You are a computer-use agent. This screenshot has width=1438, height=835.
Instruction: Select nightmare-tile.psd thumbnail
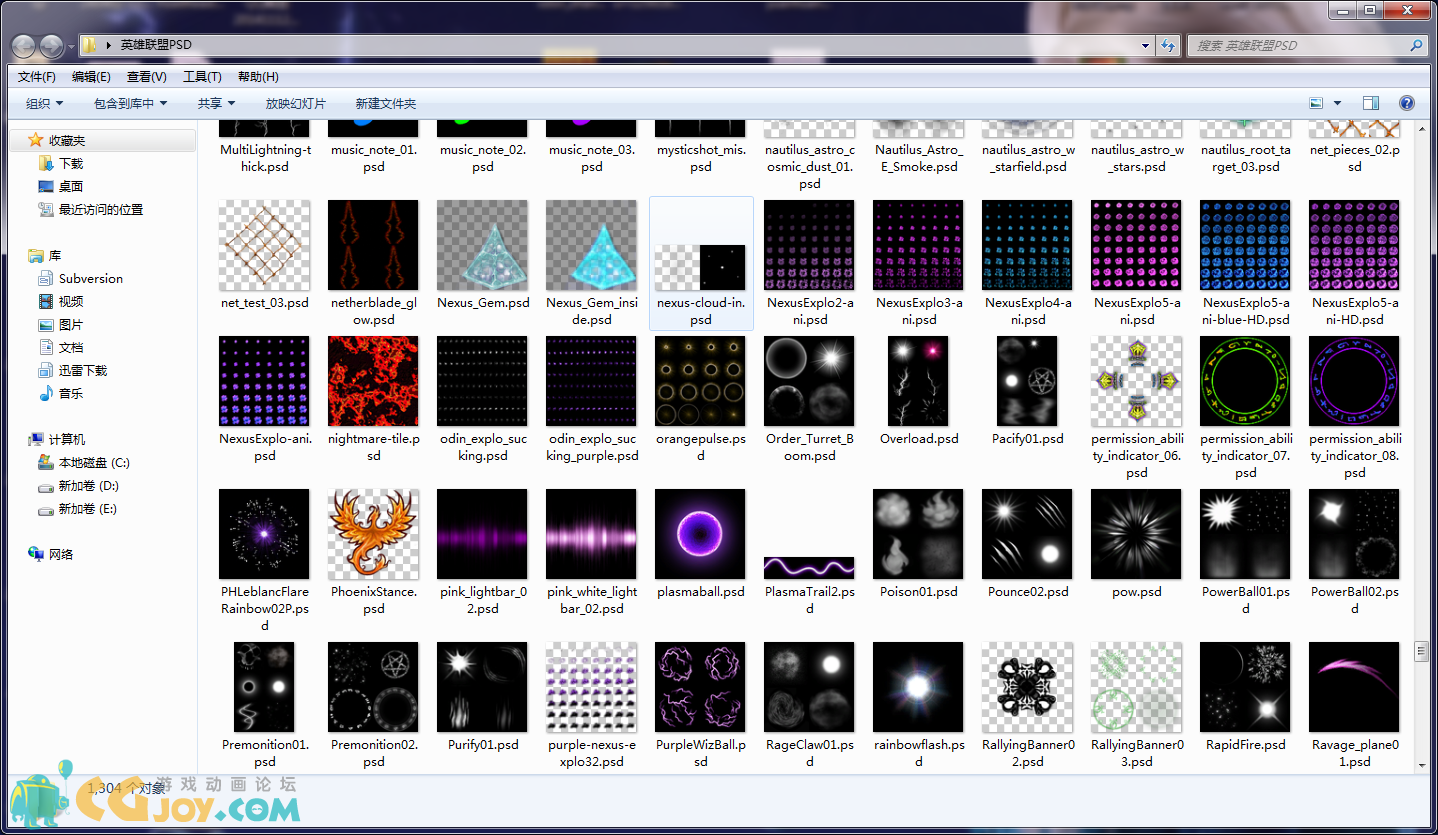click(373, 381)
